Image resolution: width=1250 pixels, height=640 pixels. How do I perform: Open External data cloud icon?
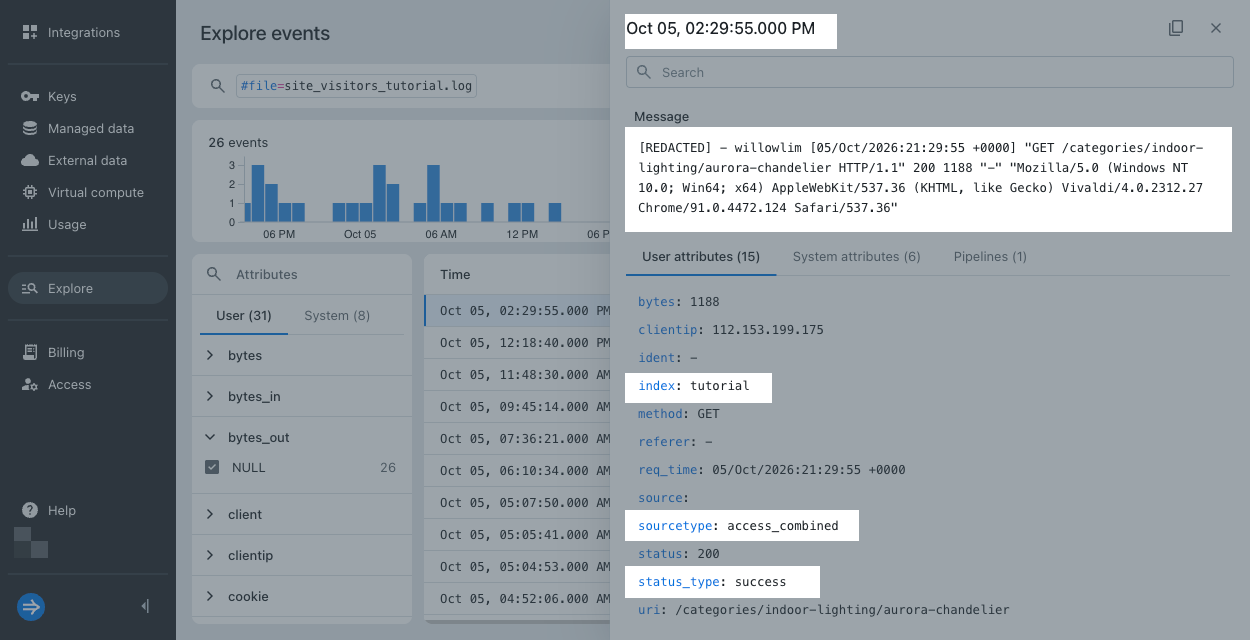30,160
